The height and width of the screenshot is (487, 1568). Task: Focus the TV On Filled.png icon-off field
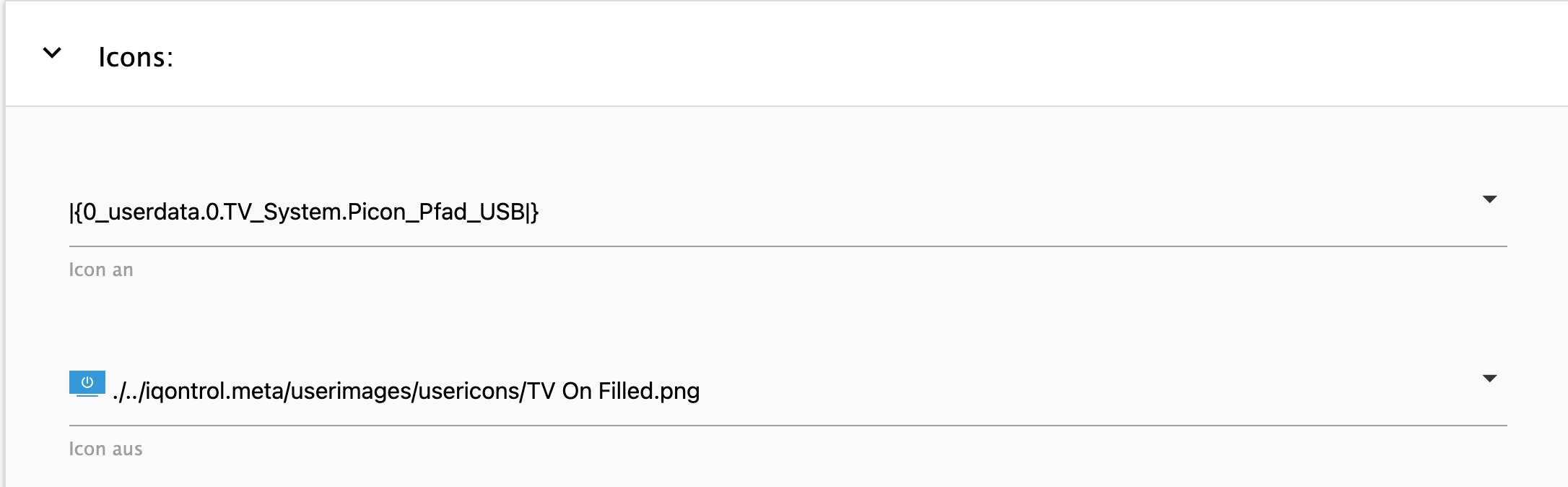788,391
